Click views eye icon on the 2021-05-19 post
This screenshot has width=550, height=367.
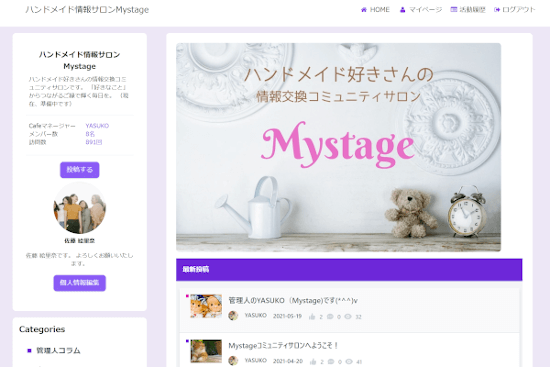tap(348, 316)
